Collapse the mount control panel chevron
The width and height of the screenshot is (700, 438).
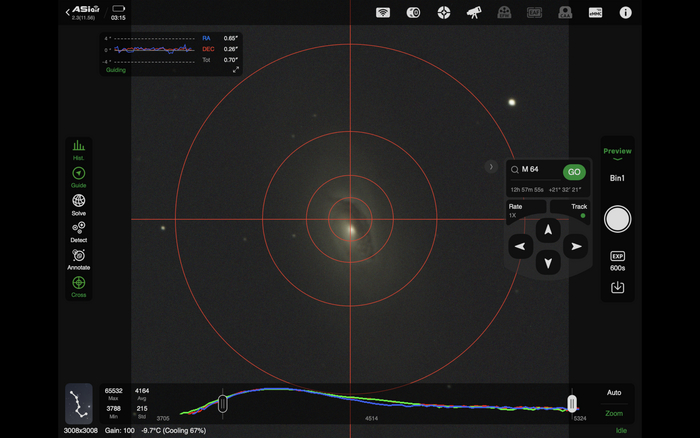[491, 167]
